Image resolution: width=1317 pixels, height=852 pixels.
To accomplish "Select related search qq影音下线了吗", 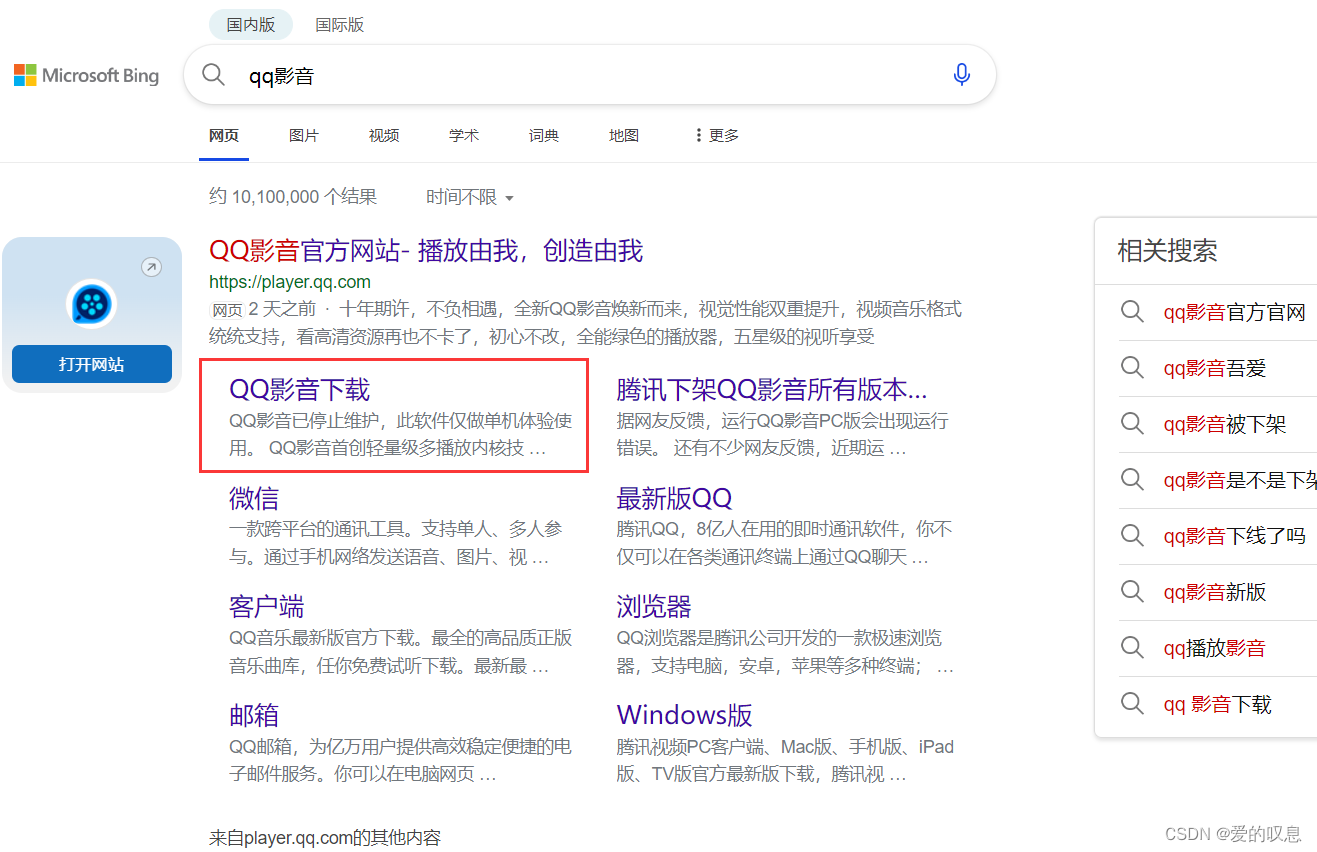I will (x=1235, y=536).
